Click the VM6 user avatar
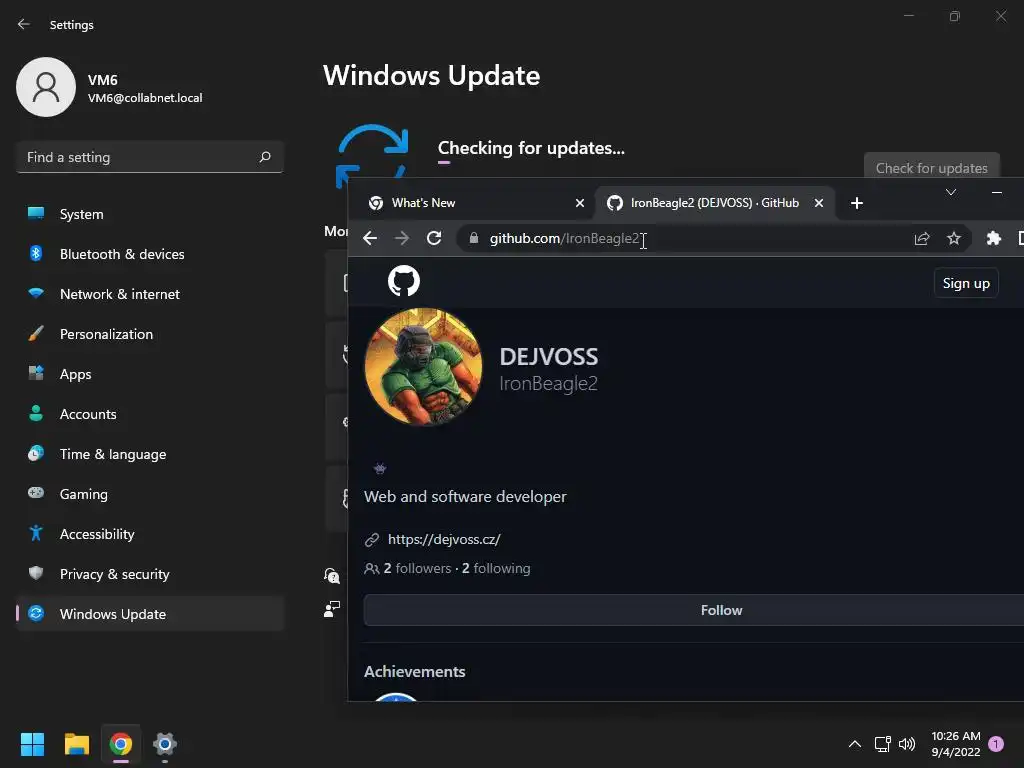Viewport: 1024px width, 768px height. (46, 87)
